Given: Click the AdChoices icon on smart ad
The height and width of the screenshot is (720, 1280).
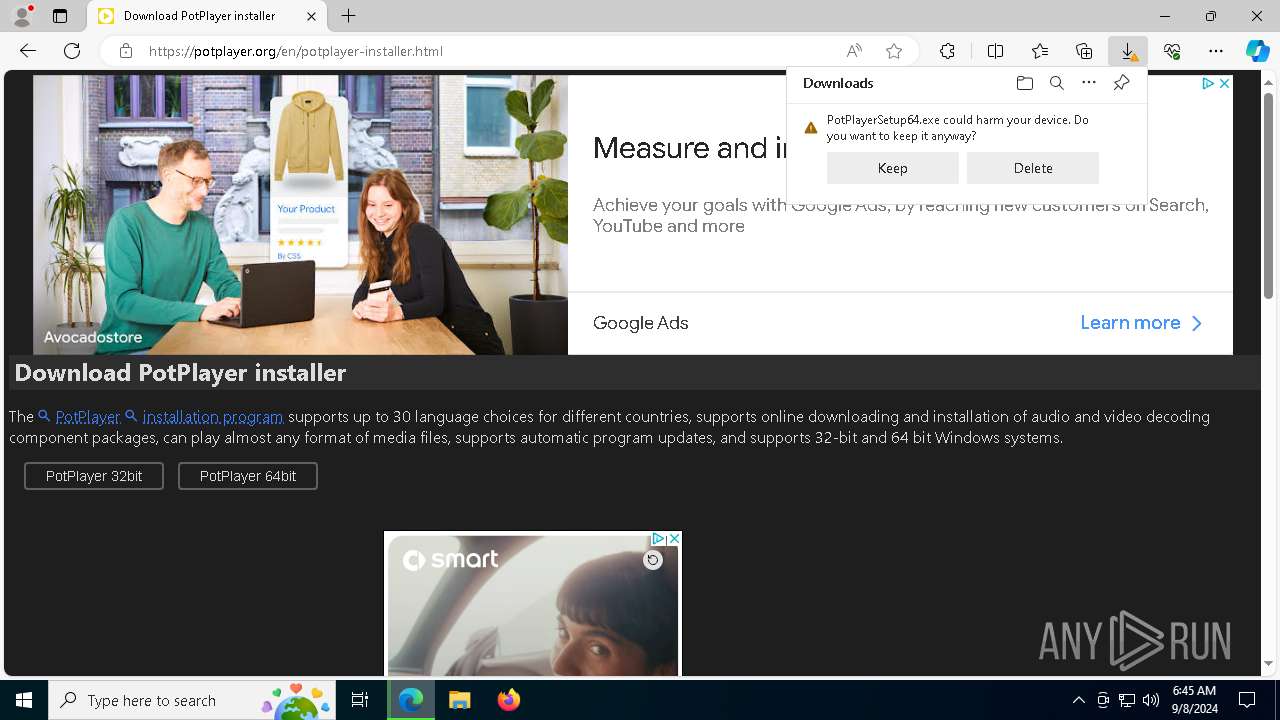Looking at the screenshot, I should [x=659, y=539].
